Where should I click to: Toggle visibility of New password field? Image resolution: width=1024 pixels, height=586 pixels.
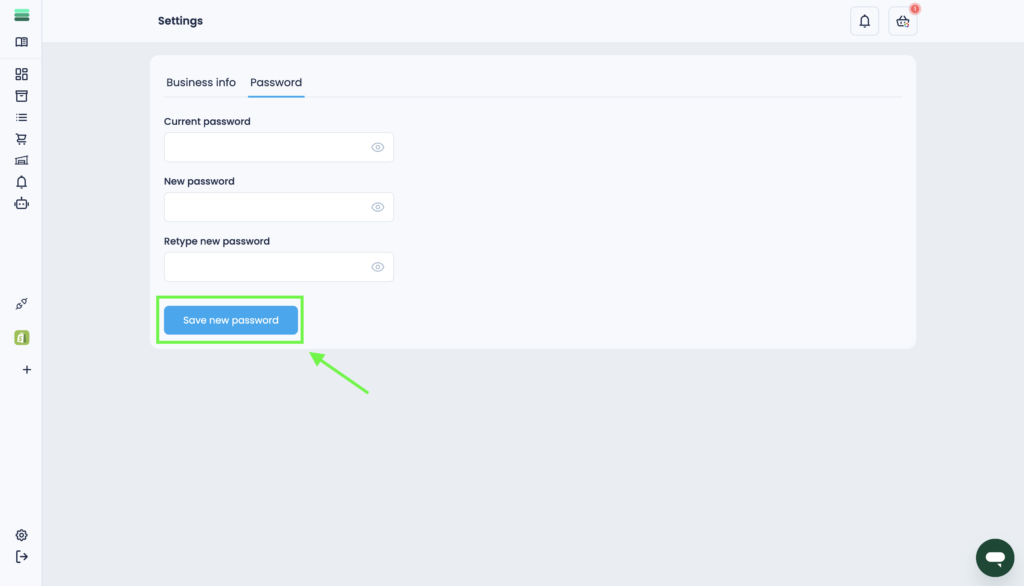[x=378, y=207]
